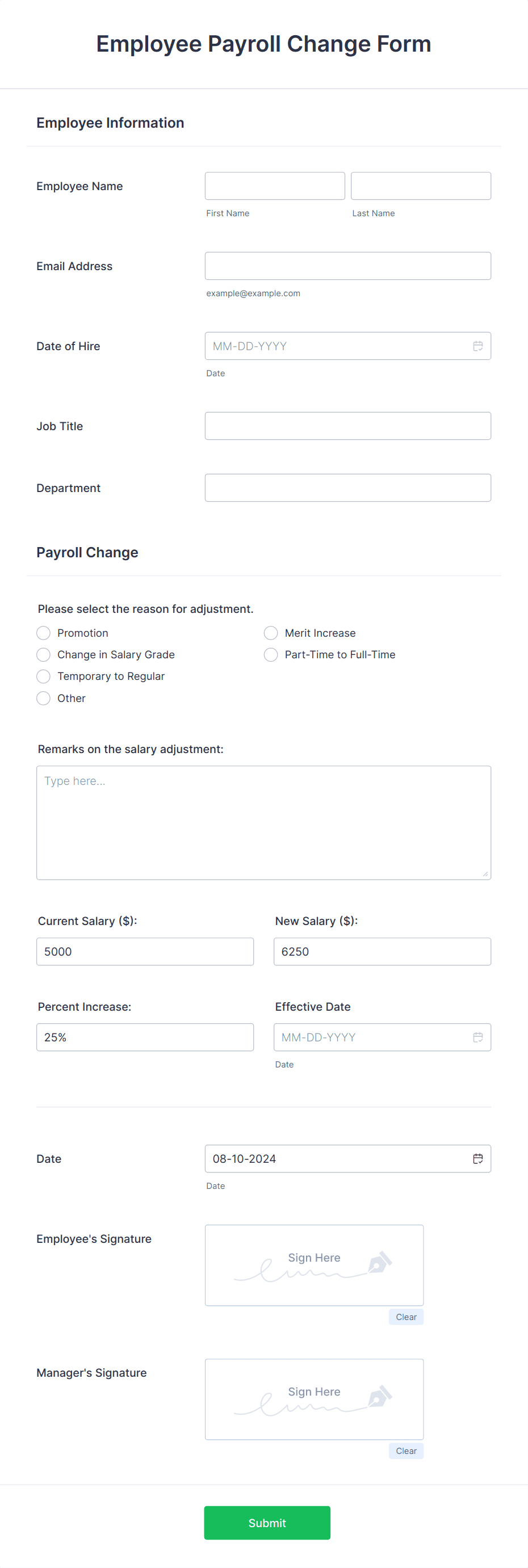The height and width of the screenshot is (1568, 528).
Task: Open the Date of Hire calendar icon
Action: [478, 346]
